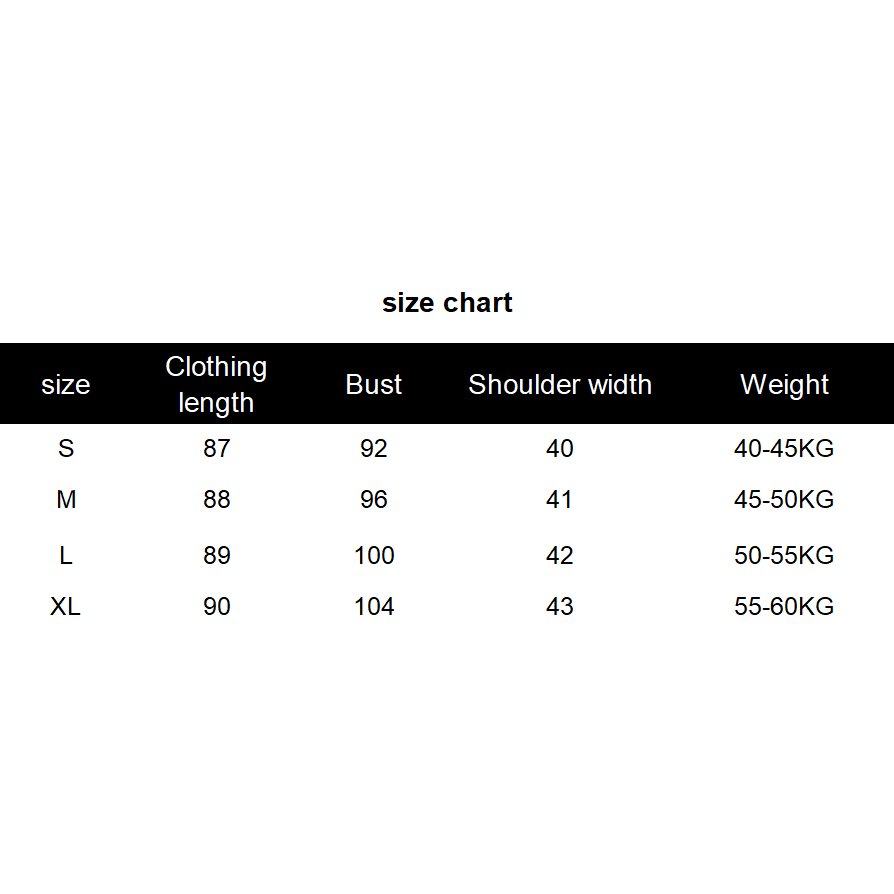
Task: Click the 'Shoulder width' column header
Action: pyautogui.click(x=560, y=385)
